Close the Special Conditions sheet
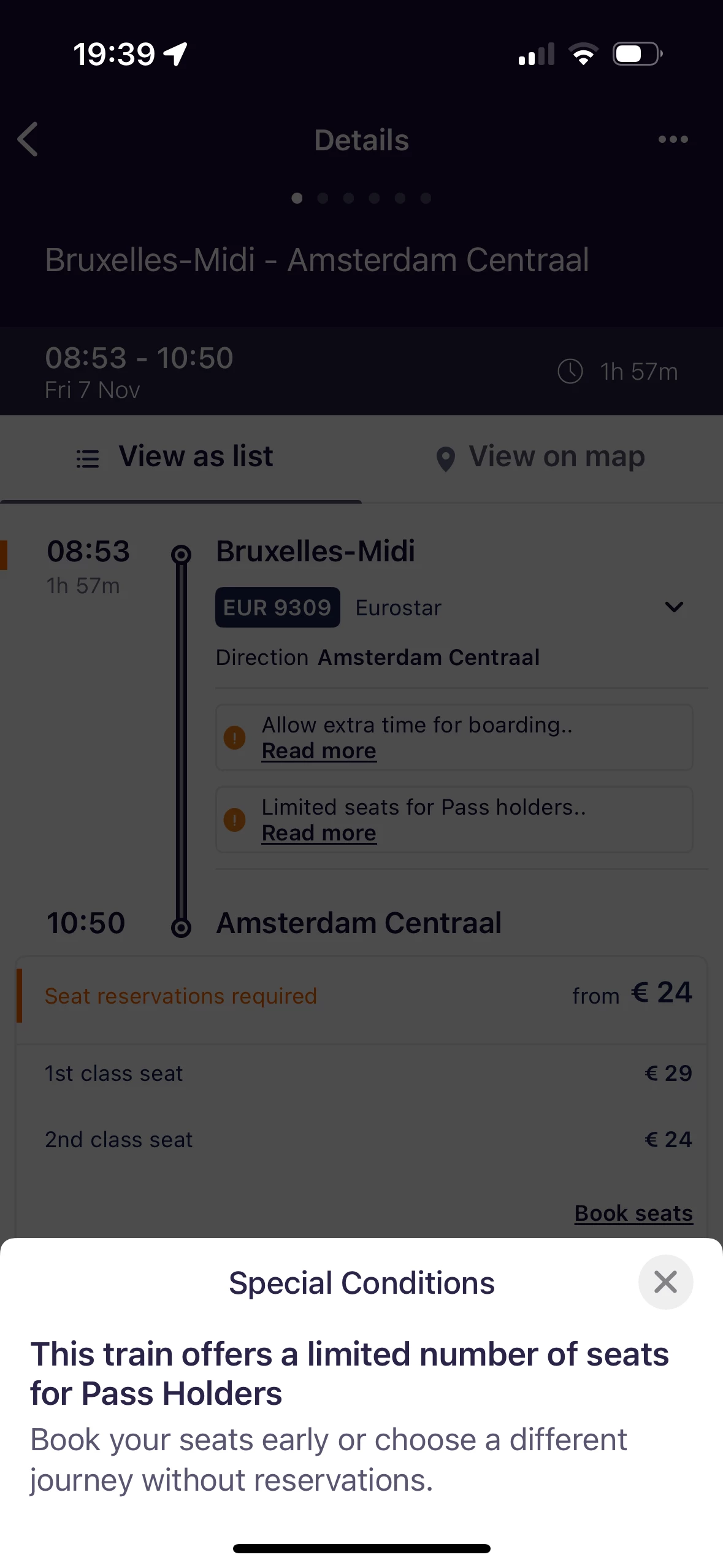The width and height of the screenshot is (723, 1568). [x=665, y=1282]
